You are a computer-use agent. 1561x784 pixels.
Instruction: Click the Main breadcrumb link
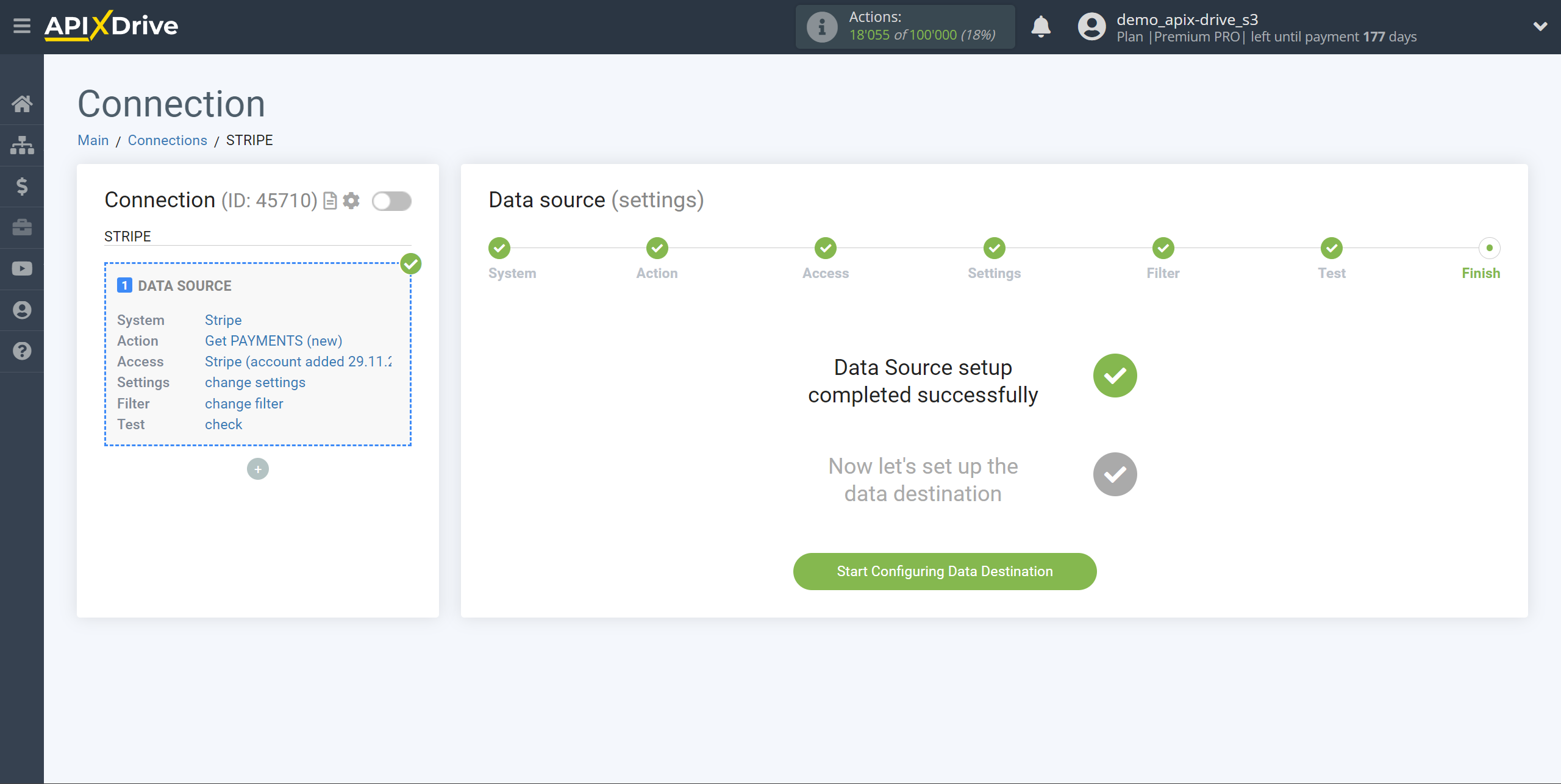(94, 140)
